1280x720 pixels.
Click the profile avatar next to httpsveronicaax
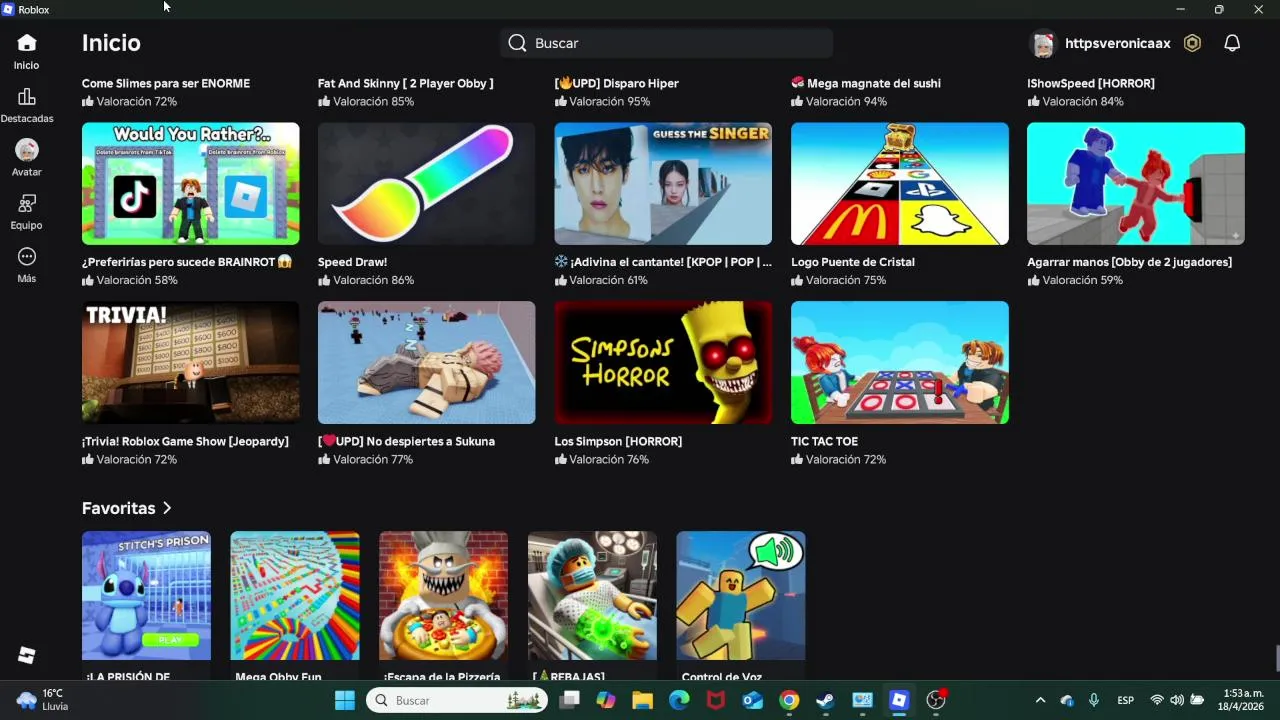click(x=1043, y=44)
